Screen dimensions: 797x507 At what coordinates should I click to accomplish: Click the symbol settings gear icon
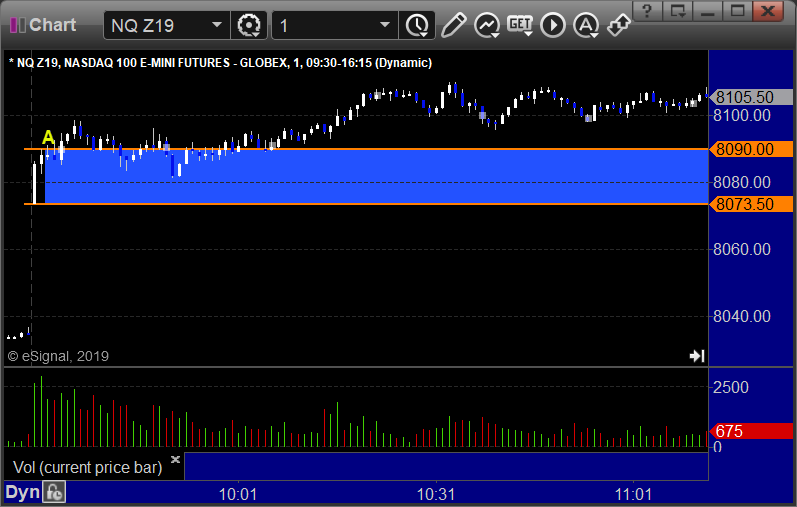pyautogui.click(x=249, y=25)
